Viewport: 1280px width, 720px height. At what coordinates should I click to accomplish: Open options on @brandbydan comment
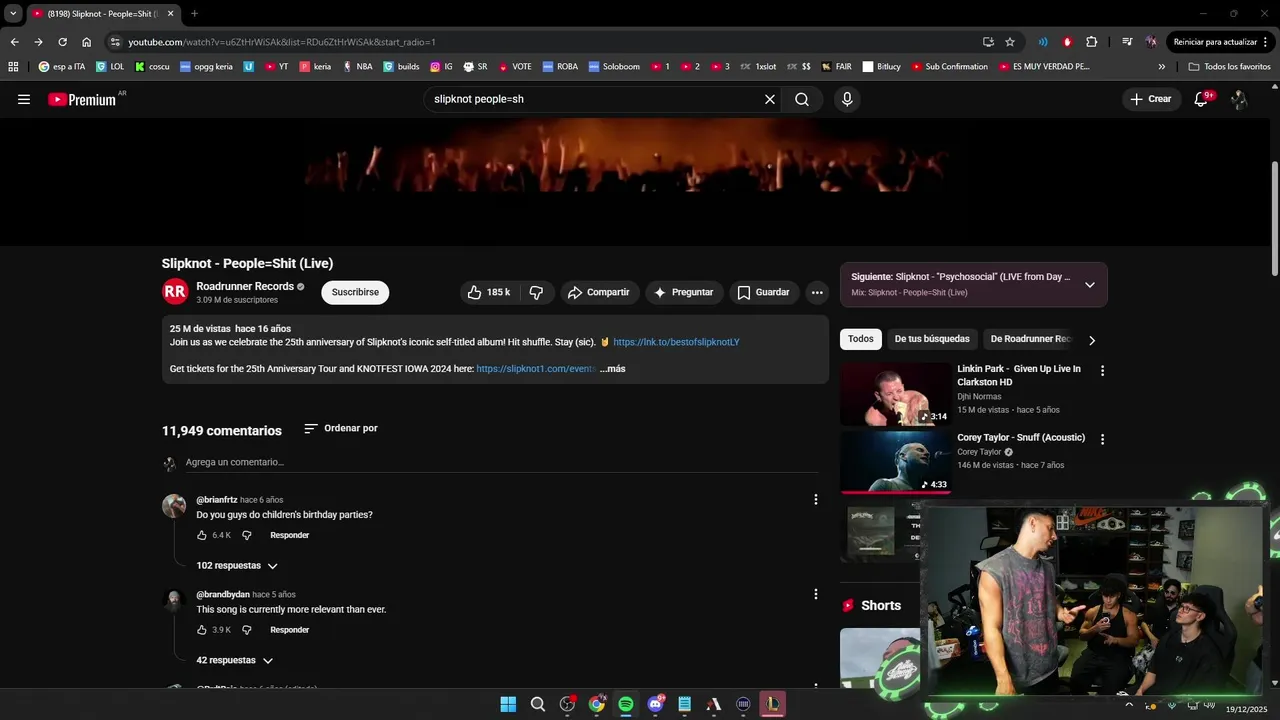click(x=815, y=594)
